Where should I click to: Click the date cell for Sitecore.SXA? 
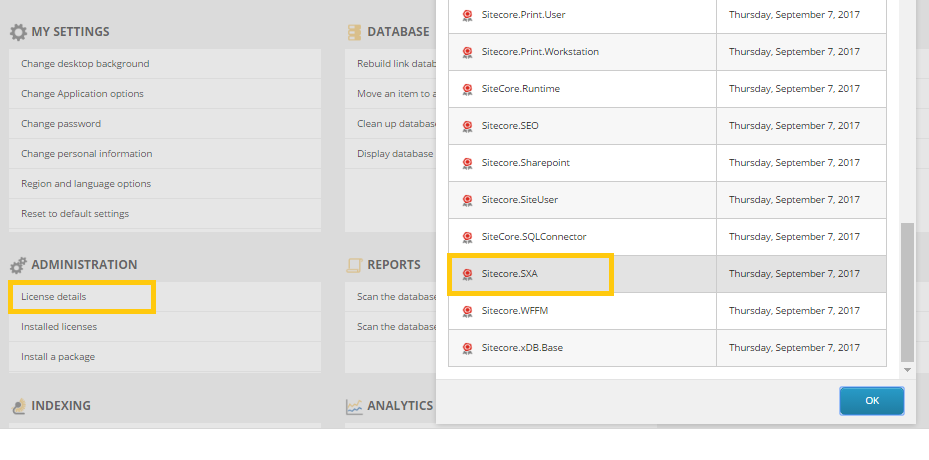coord(801,274)
